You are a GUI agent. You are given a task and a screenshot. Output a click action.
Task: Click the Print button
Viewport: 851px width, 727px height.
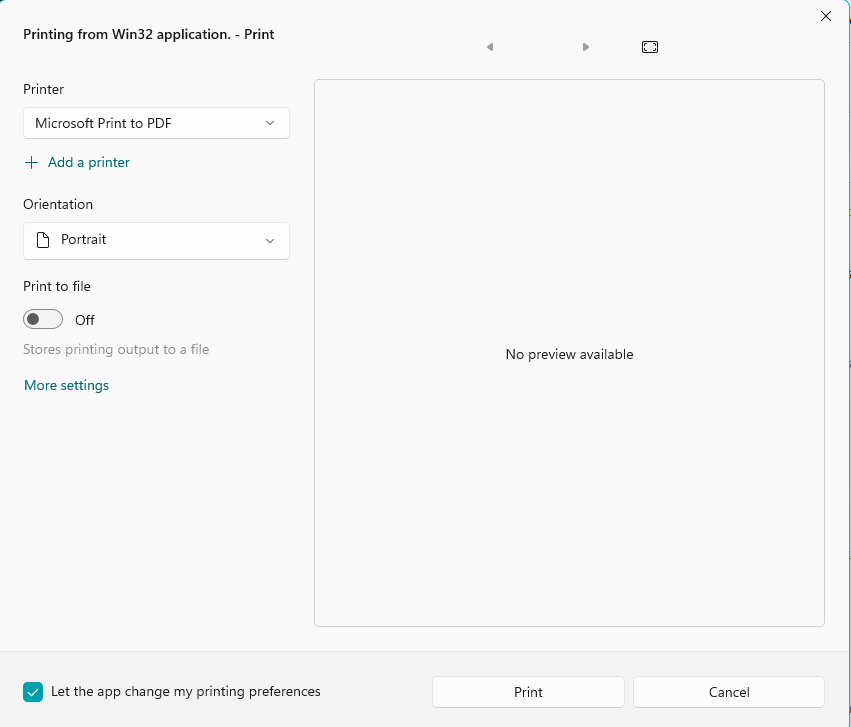(x=528, y=692)
